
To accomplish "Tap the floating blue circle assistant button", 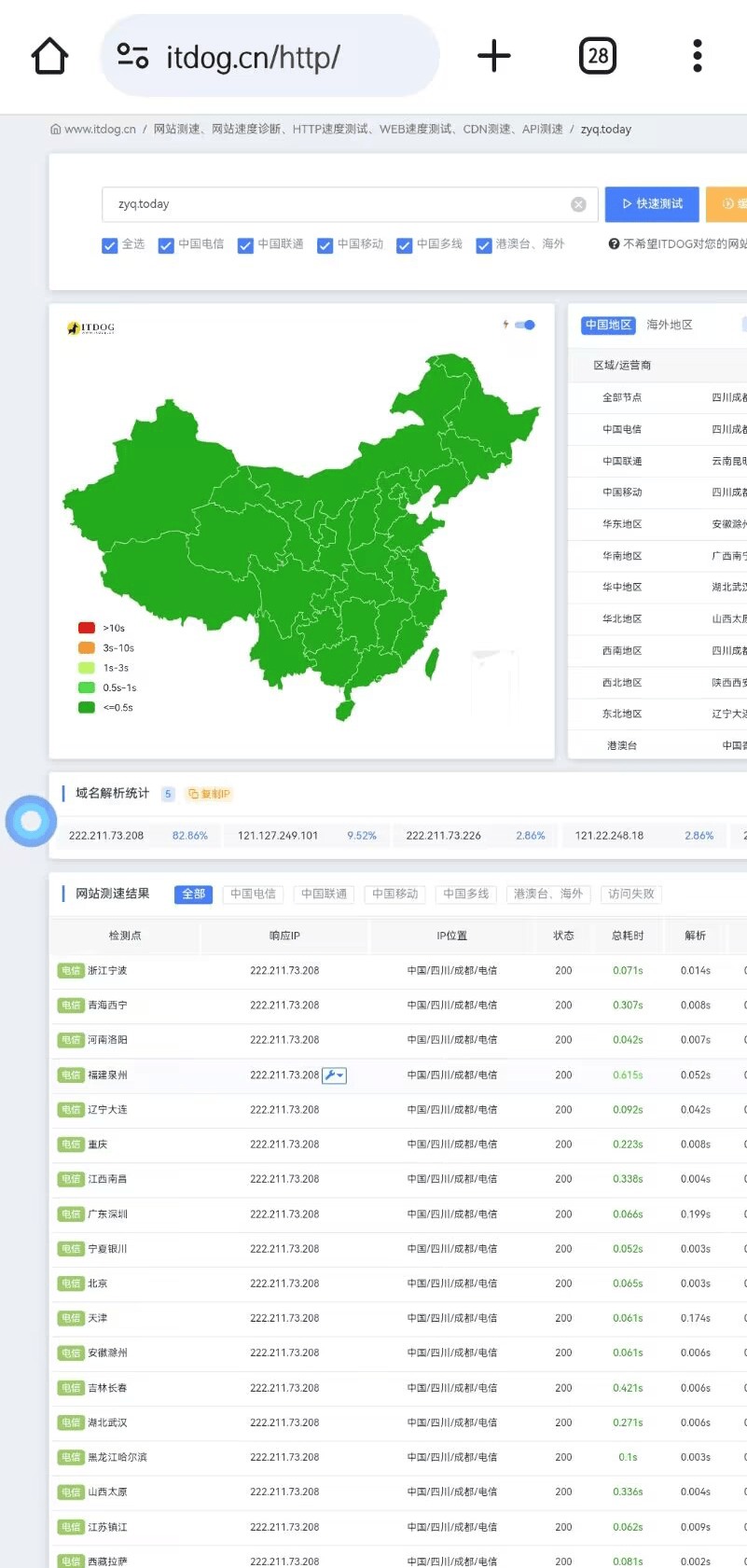I will click(x=31, y=821).
